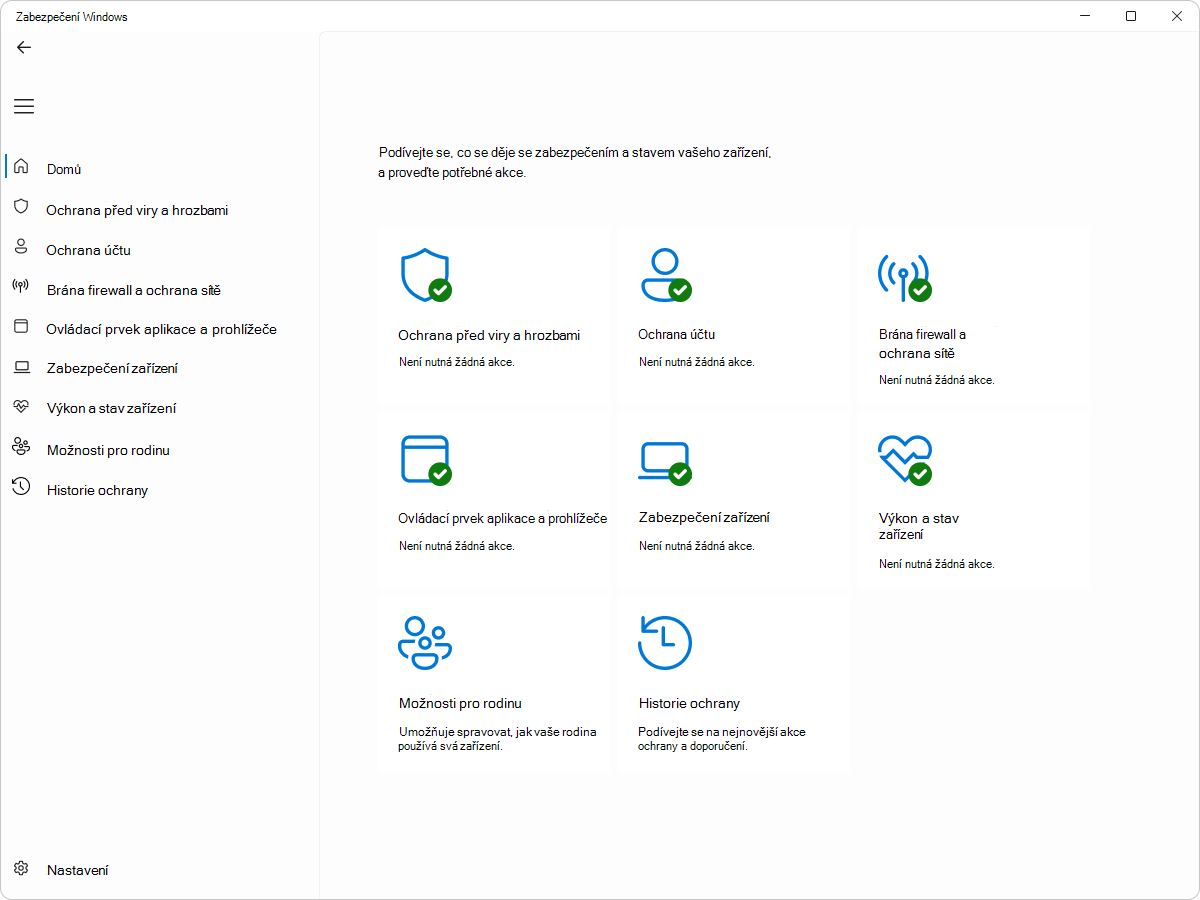
Task: Open the large family options people icon
Action: pos(425,642)
